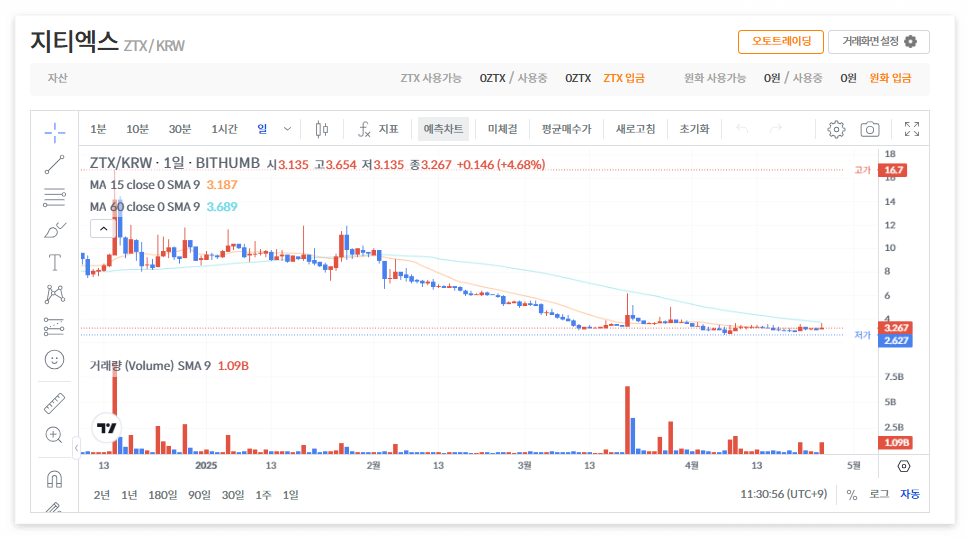970x539 pixels.
Task: Select the crosshair cursor tool
Action: 54,132
